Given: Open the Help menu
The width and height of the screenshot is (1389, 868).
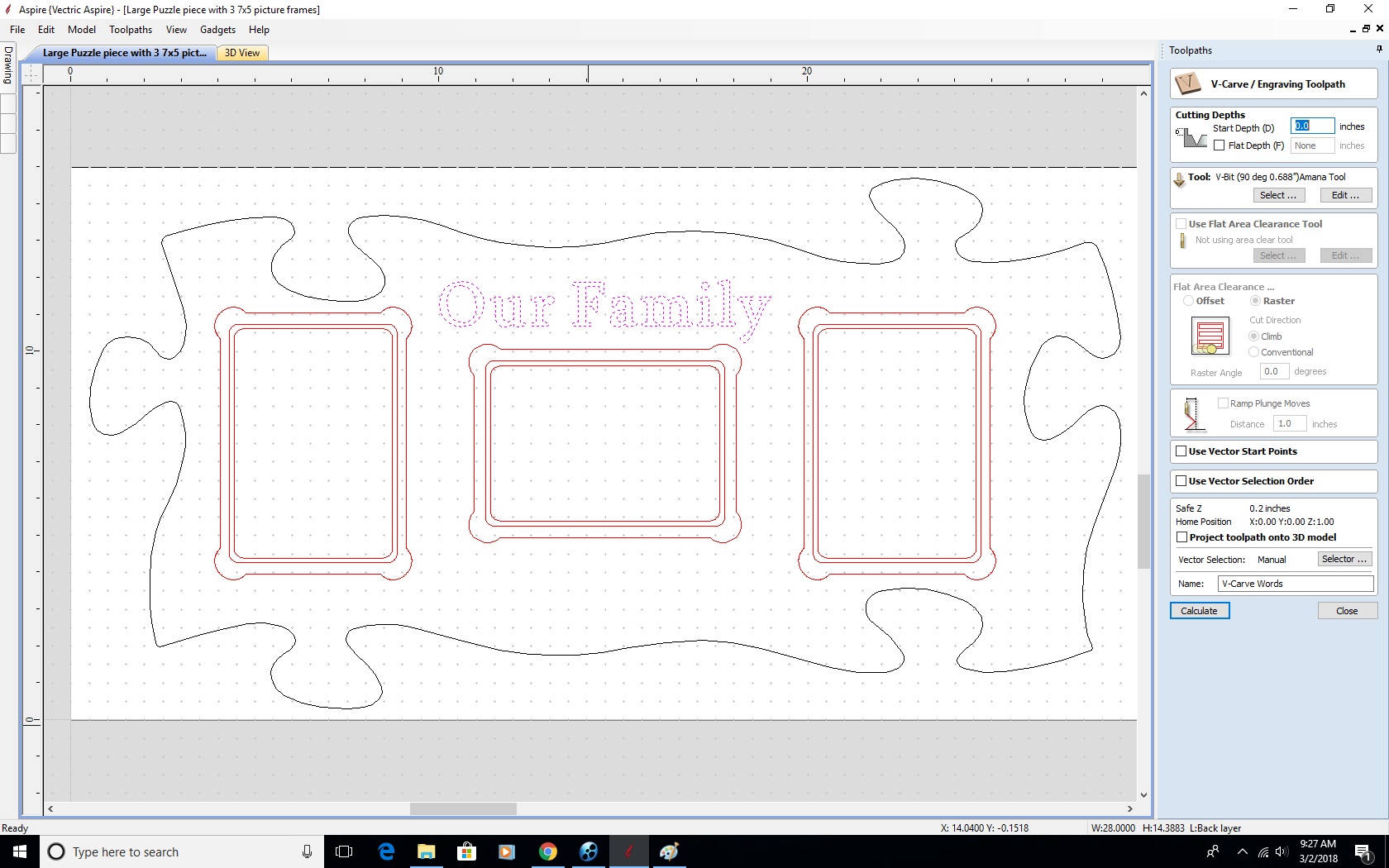Looking at the screenshot, I should click(259, 30).
